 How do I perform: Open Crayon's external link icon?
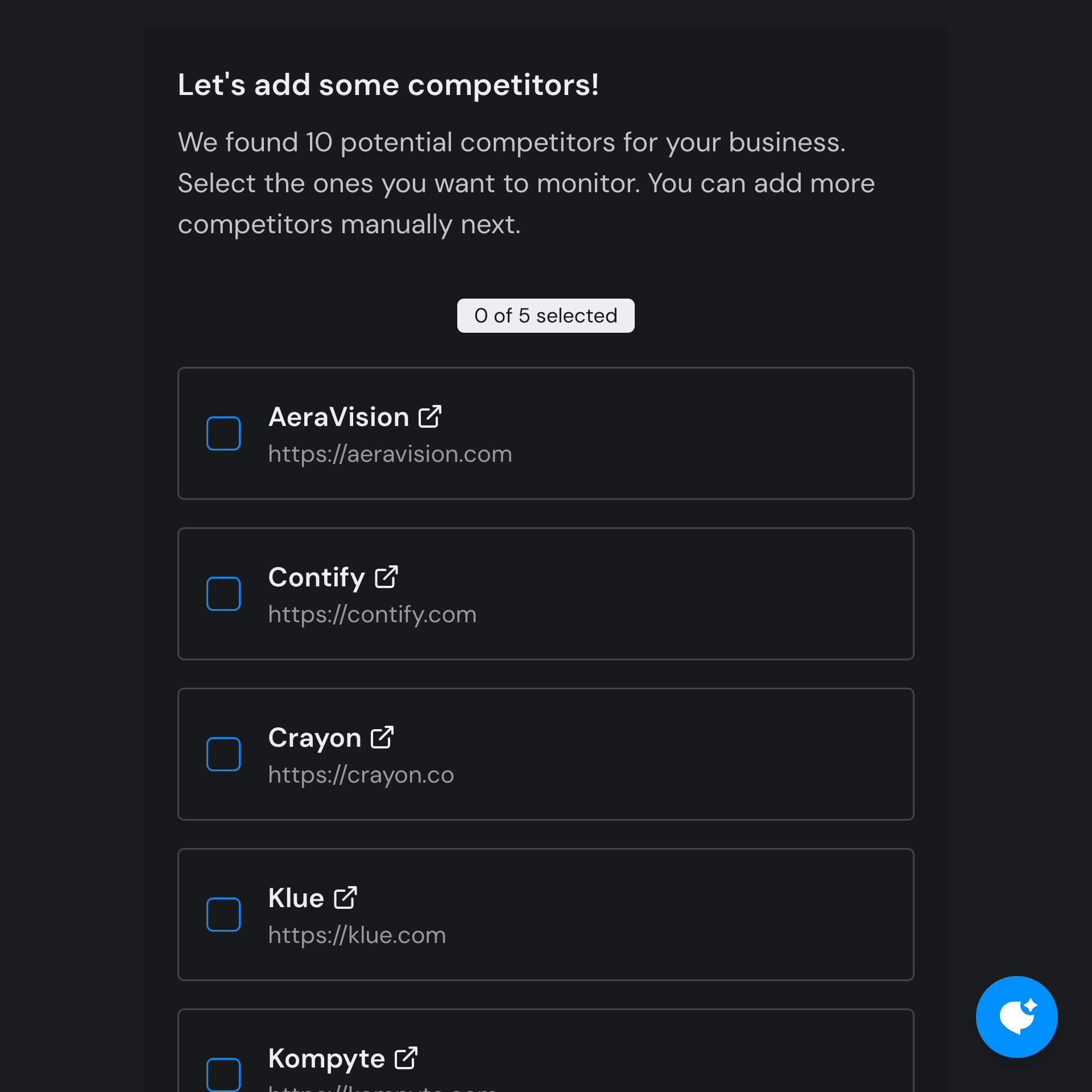[x=382, y=737]
